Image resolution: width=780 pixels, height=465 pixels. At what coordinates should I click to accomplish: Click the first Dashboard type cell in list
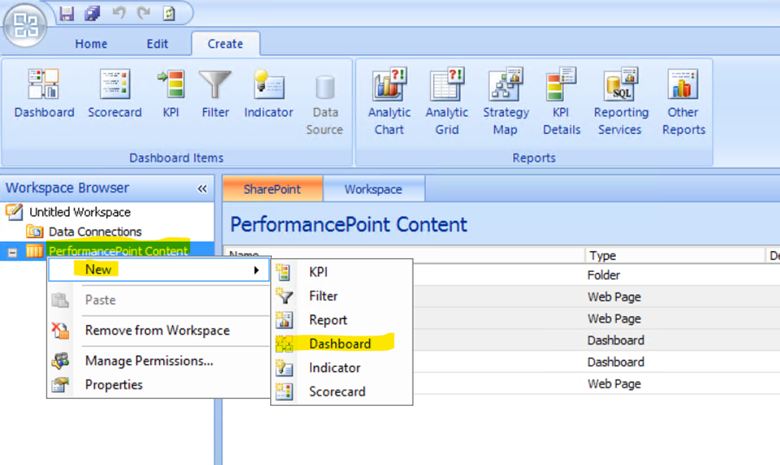click(x=616, y=340)
